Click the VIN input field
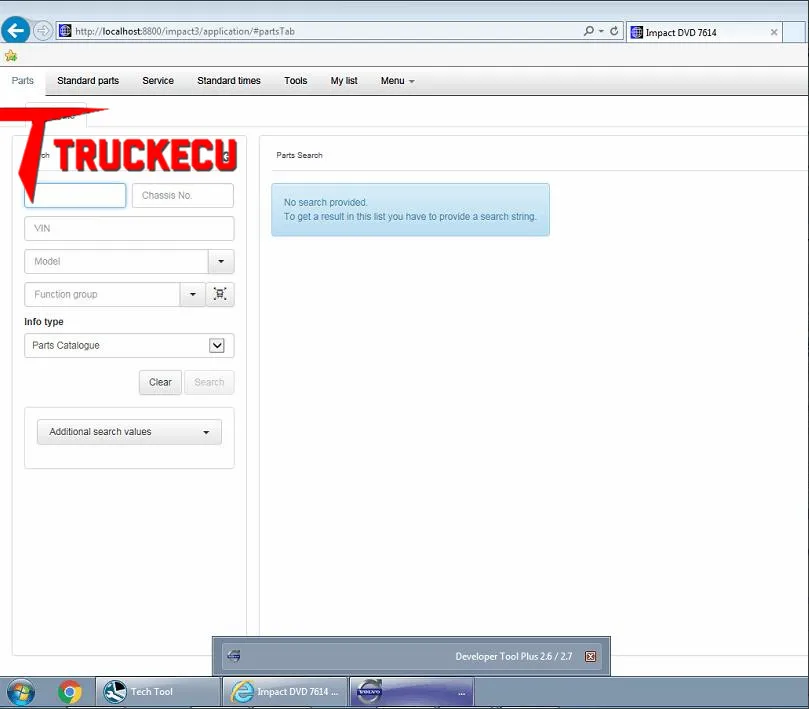The height and width of the screenshot is (709, 809). point(129,229)
